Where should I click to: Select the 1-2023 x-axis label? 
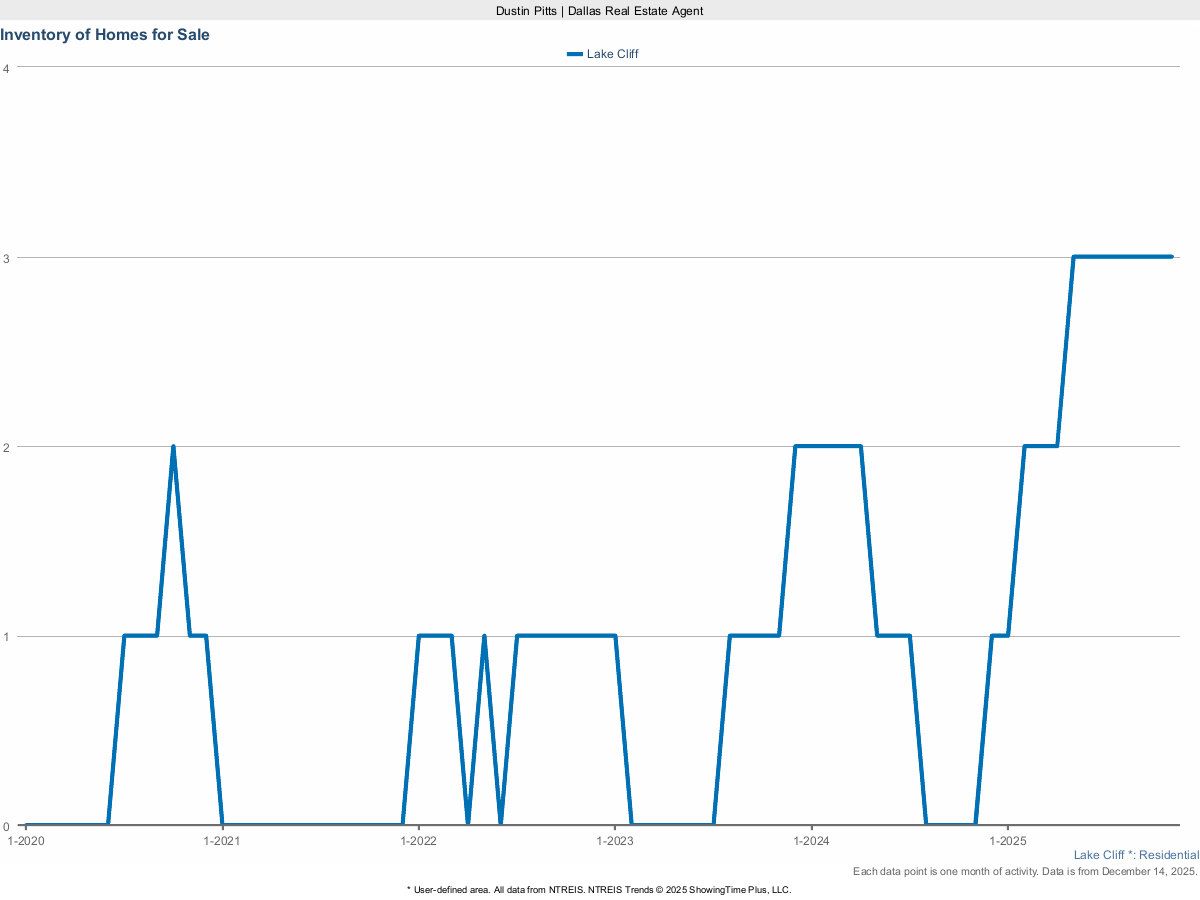click(615, 841)
